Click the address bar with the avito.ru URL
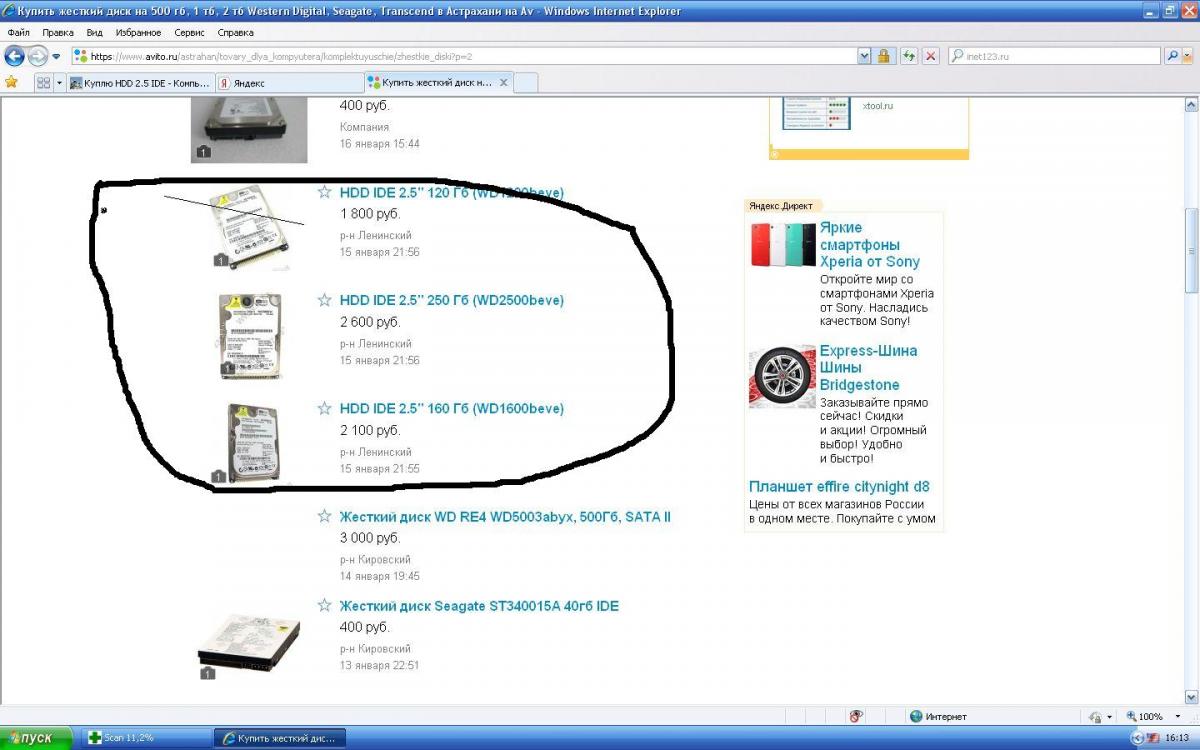 click(x=463, y=57)
